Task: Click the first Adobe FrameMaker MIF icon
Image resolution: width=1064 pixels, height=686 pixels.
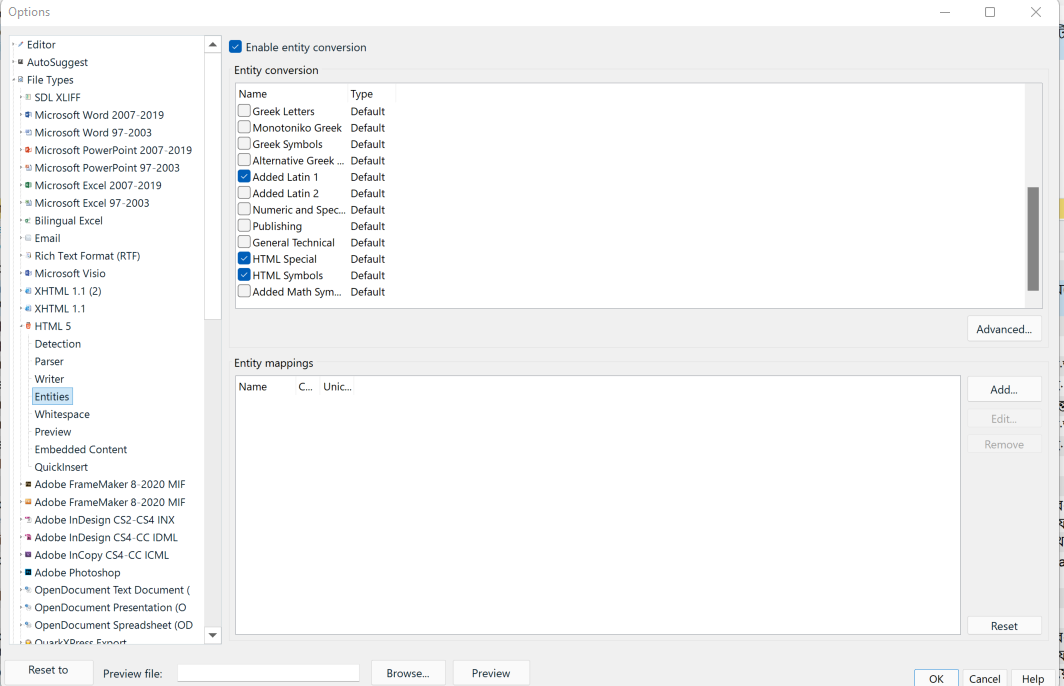Action: (28, 484)
